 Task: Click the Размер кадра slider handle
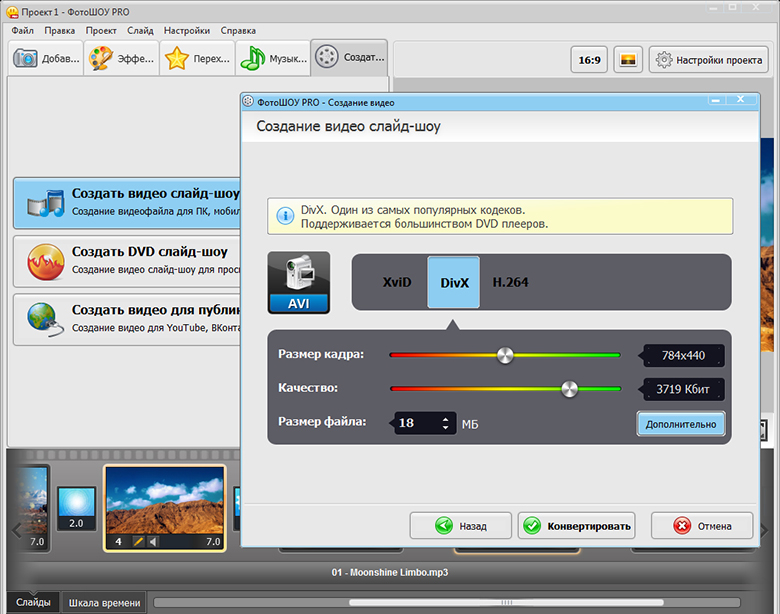coord(505,355)
